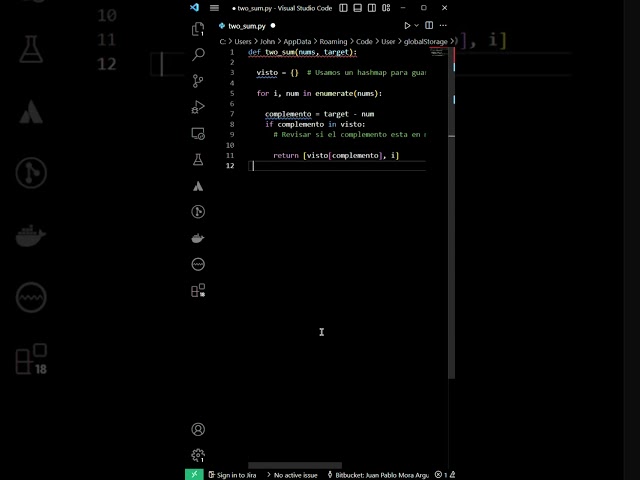This screenshot has width=640, height=480.
Task: Open the Source Control view
Action: [x=198, y=81]
